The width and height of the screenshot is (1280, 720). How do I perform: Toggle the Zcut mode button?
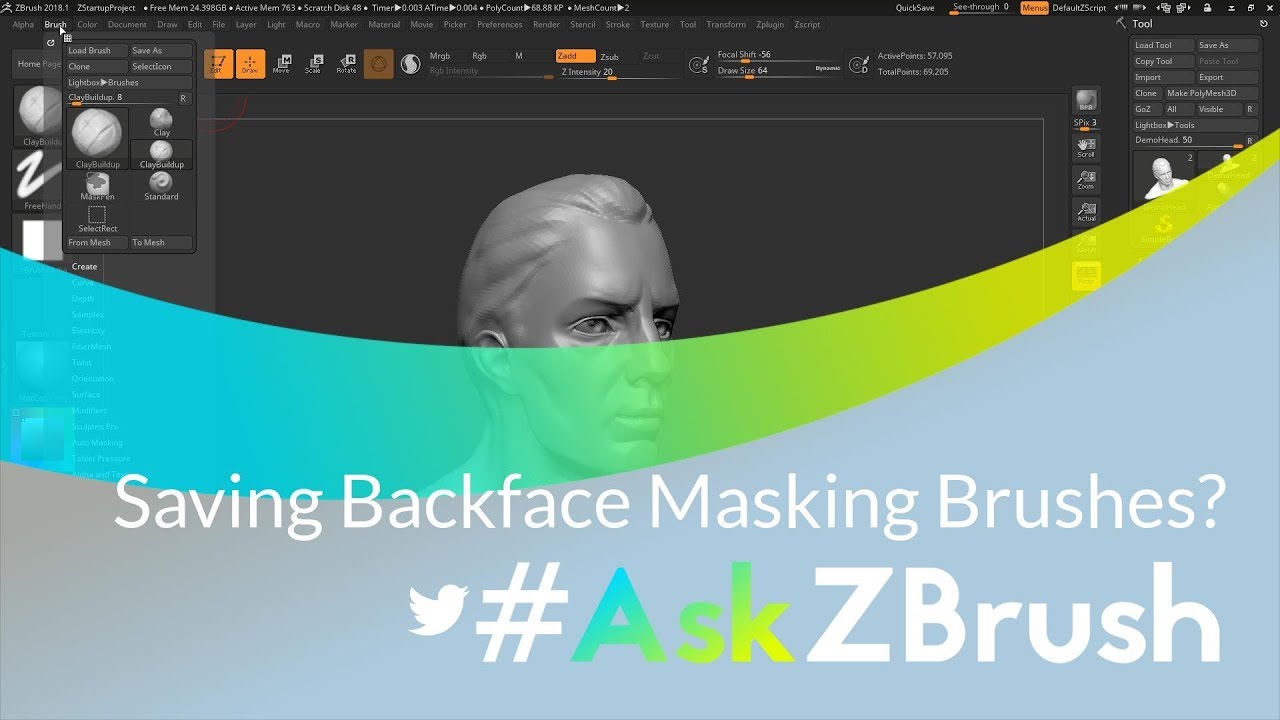651,57
